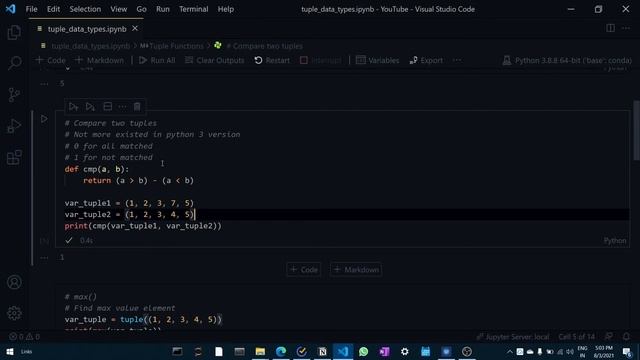The width and height of the screenshot is (640, 360).
Task: Open the Run menu
Action: [x=162, y=9]
